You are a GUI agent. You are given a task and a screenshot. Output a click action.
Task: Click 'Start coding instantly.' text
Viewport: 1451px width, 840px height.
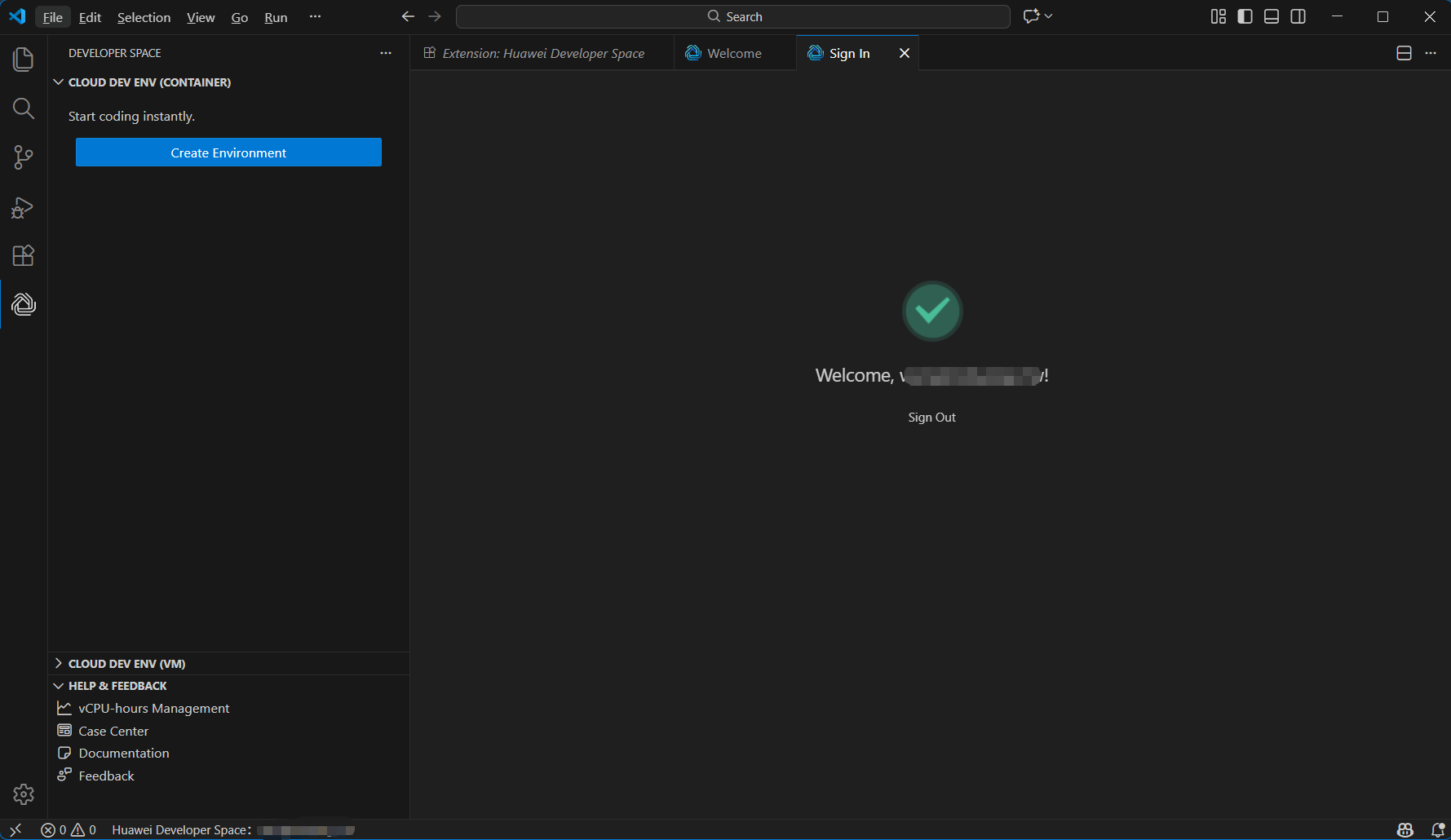pos(131,117)
